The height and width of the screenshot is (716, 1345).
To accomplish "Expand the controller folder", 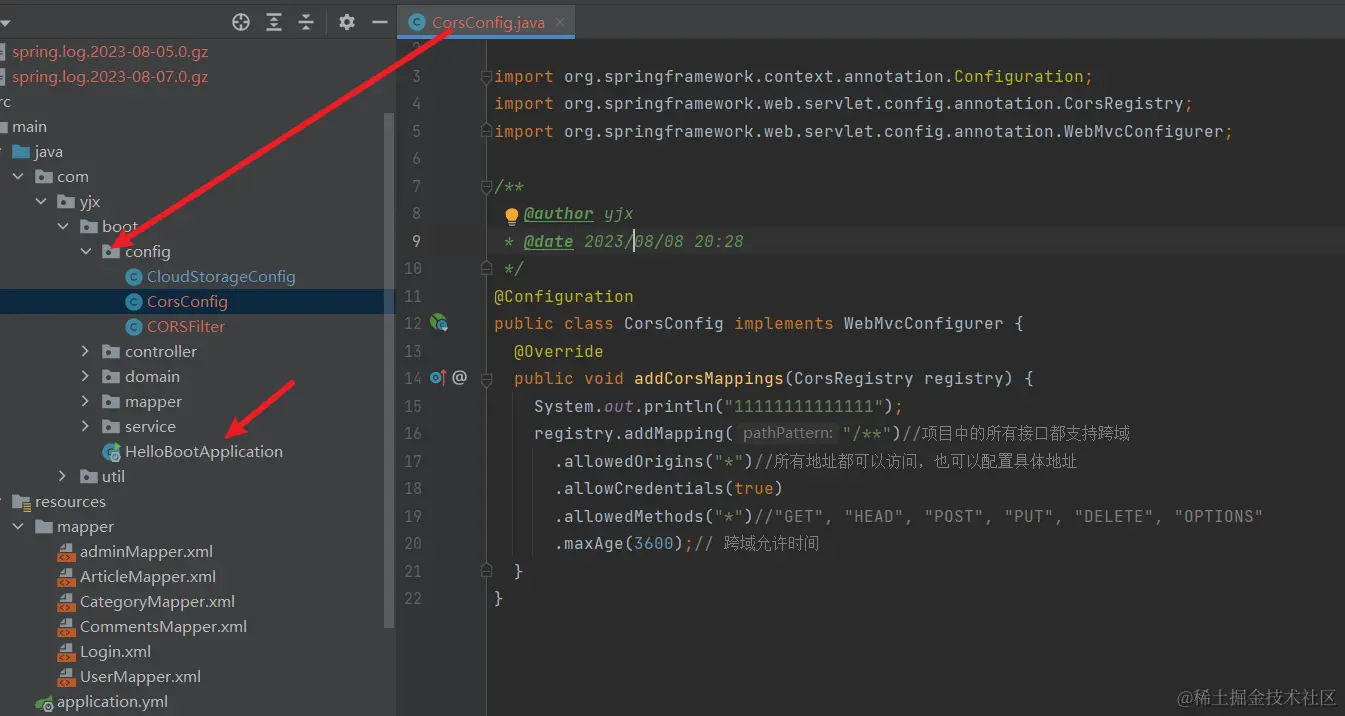I will click(87, 352).
